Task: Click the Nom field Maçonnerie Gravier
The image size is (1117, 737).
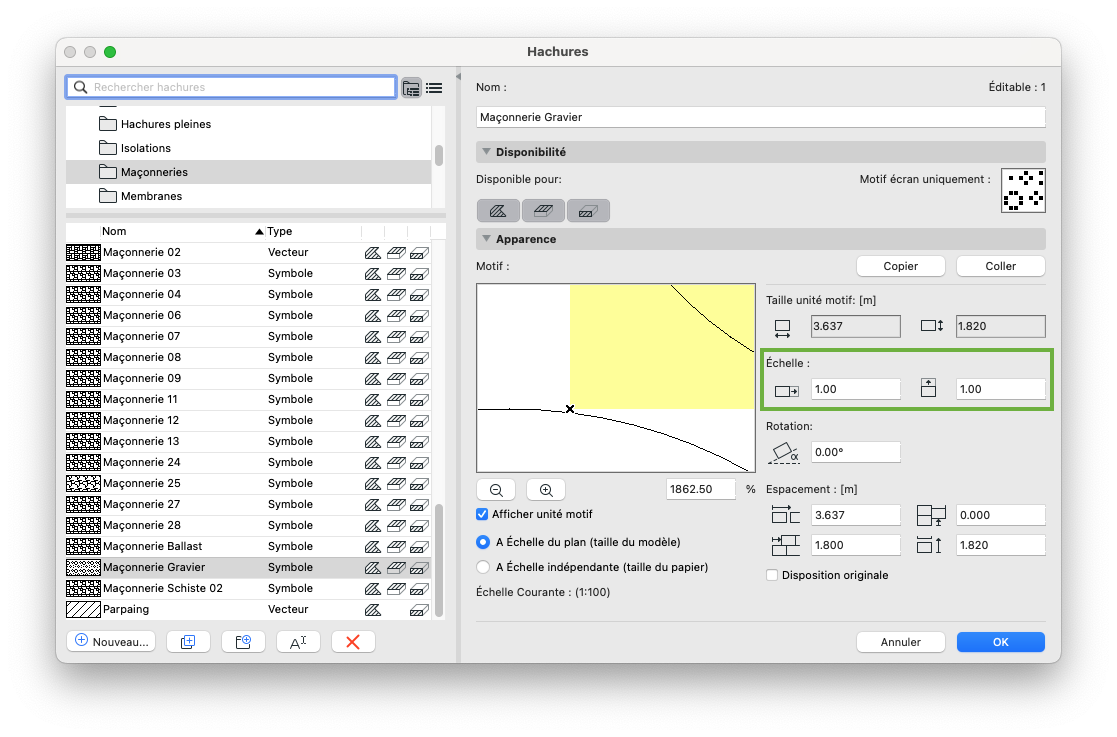Action: coord(761,117)
